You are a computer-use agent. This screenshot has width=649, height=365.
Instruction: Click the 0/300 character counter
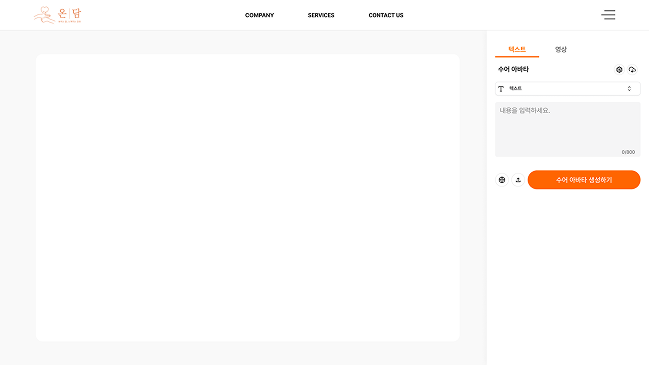click(x=628, y=152)
